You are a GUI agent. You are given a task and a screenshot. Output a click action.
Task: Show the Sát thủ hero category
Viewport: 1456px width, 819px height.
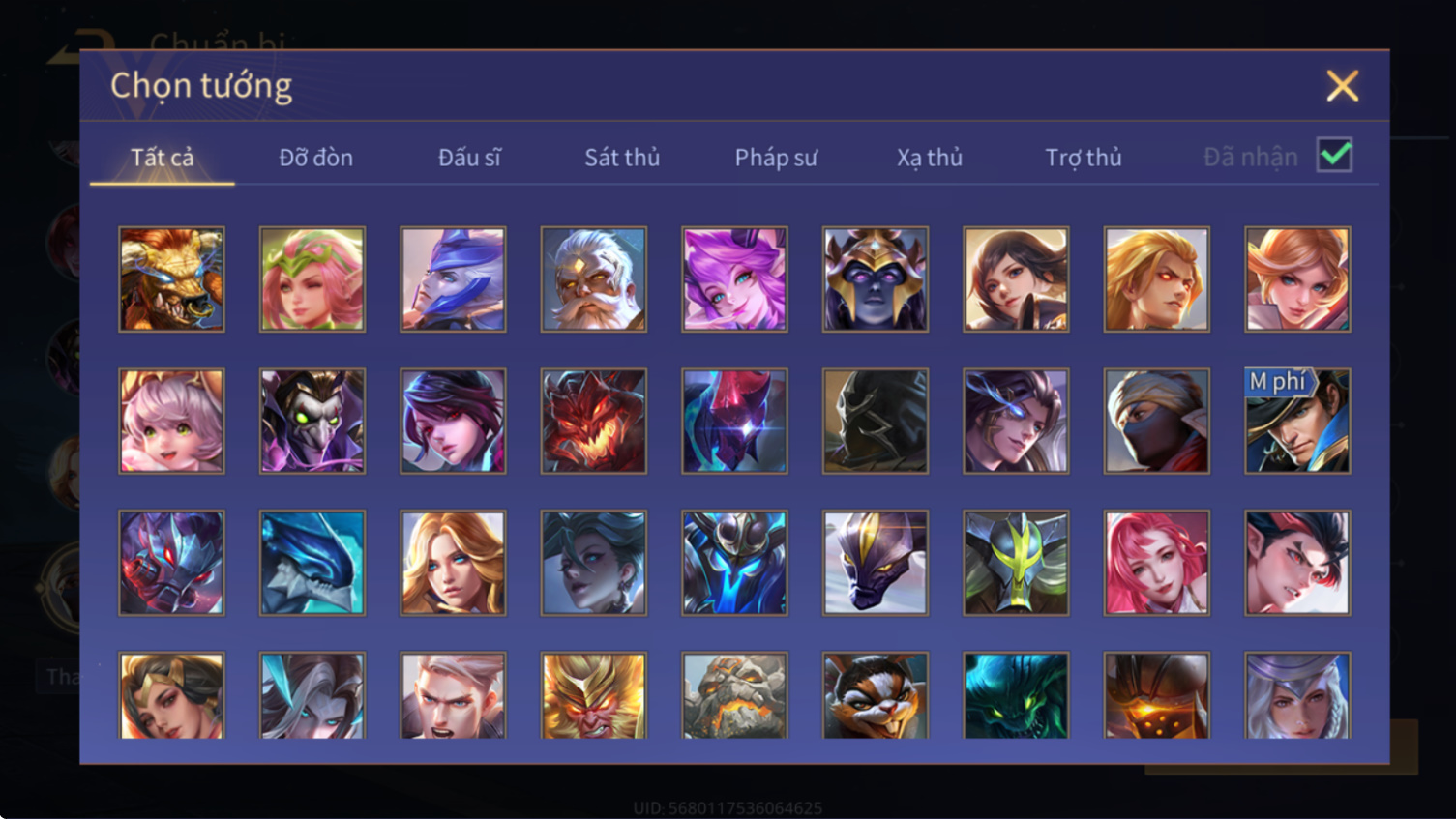click(622, 157)
